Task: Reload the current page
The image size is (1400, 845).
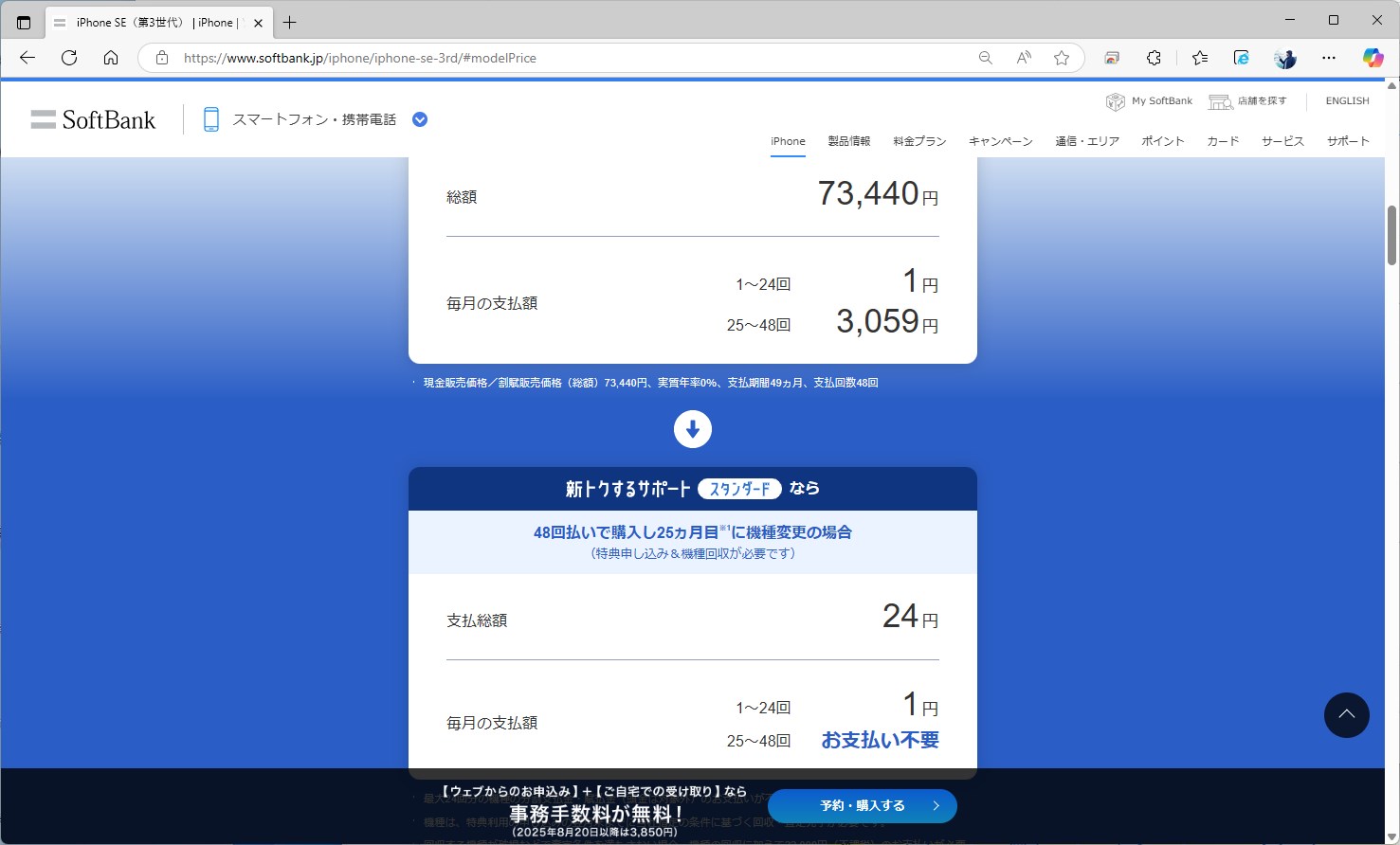Action: 69,58
